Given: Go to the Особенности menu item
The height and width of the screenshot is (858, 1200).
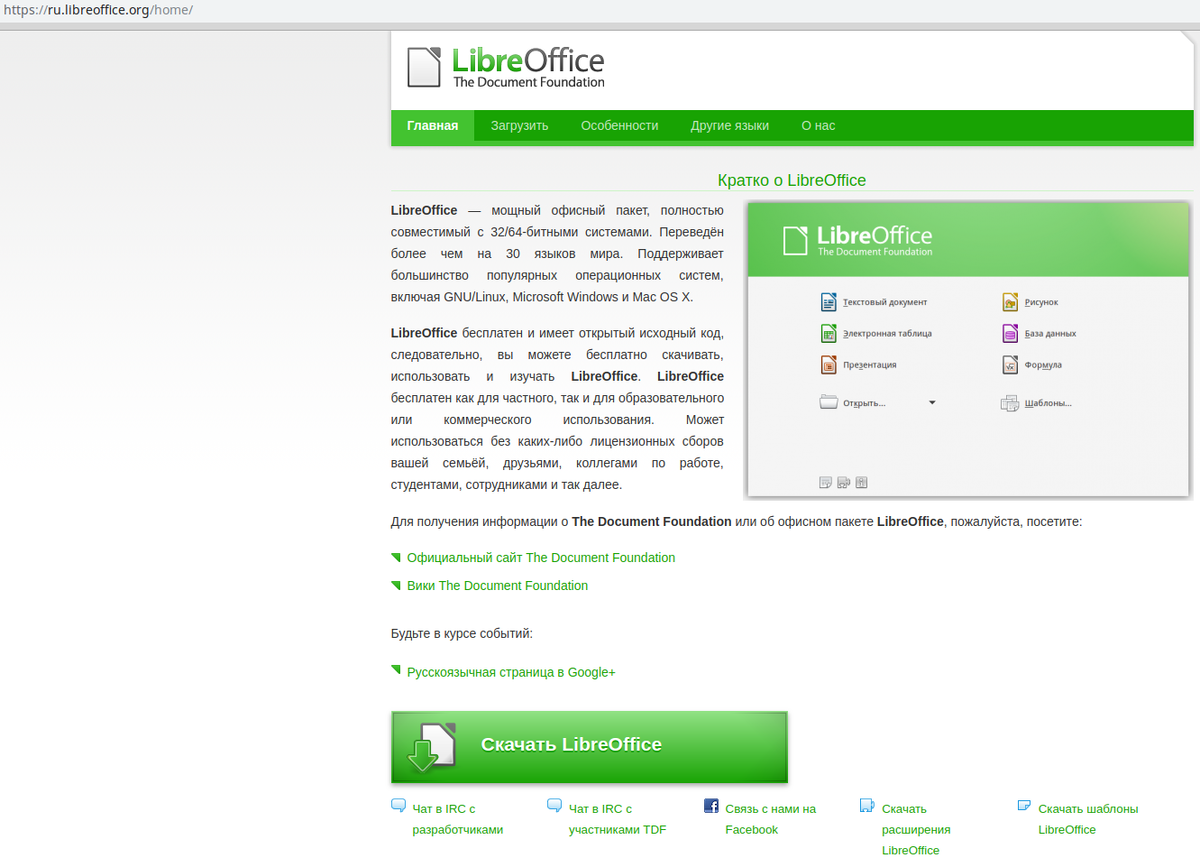Looking at the screenshot, I should click(619, 126).
